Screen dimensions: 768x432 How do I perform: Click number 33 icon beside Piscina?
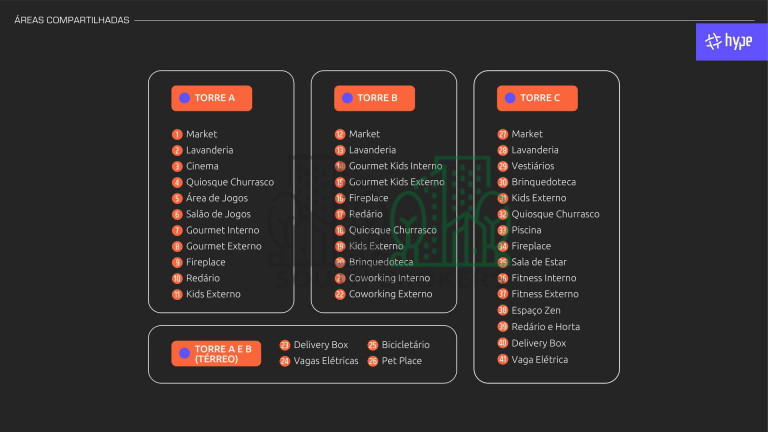[503, 230]
